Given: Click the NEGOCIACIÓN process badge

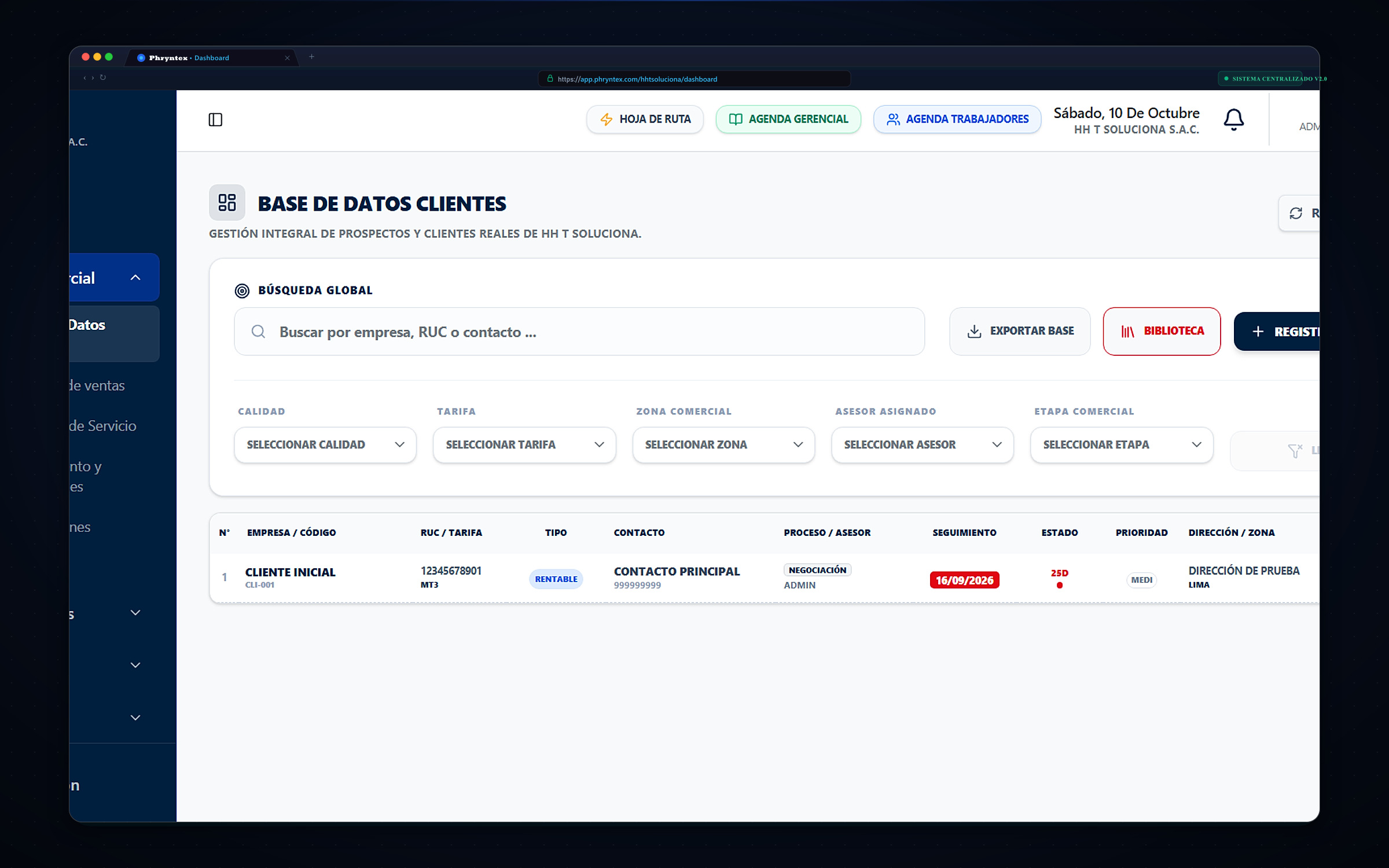Looking at the screenshot, I should (817, 570).
